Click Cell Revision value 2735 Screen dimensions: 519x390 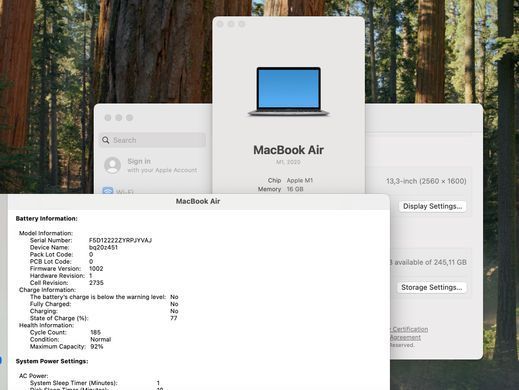[96, 283]
